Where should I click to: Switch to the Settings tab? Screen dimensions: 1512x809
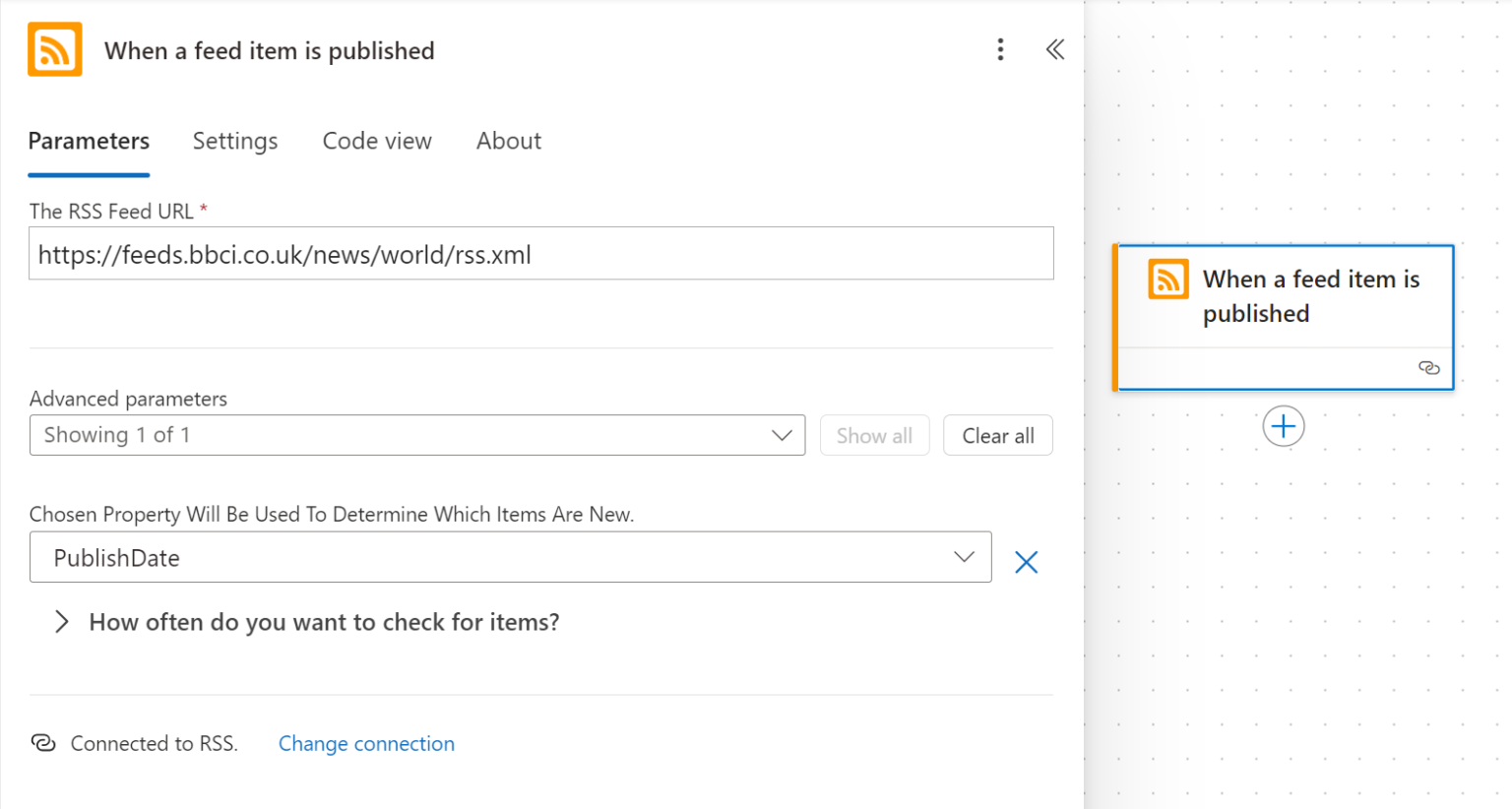(235, 141)
